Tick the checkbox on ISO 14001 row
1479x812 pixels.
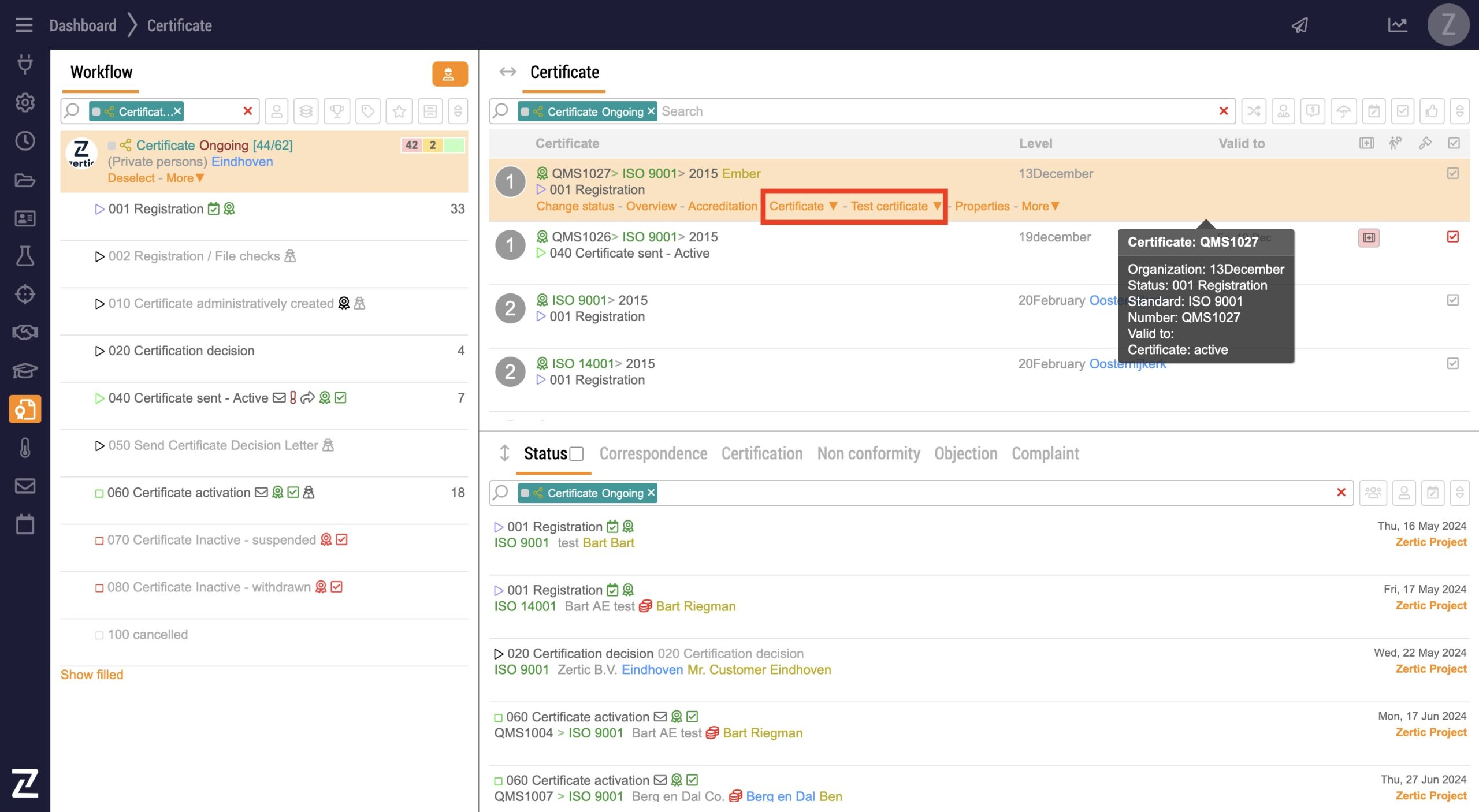coord(1452,363)
